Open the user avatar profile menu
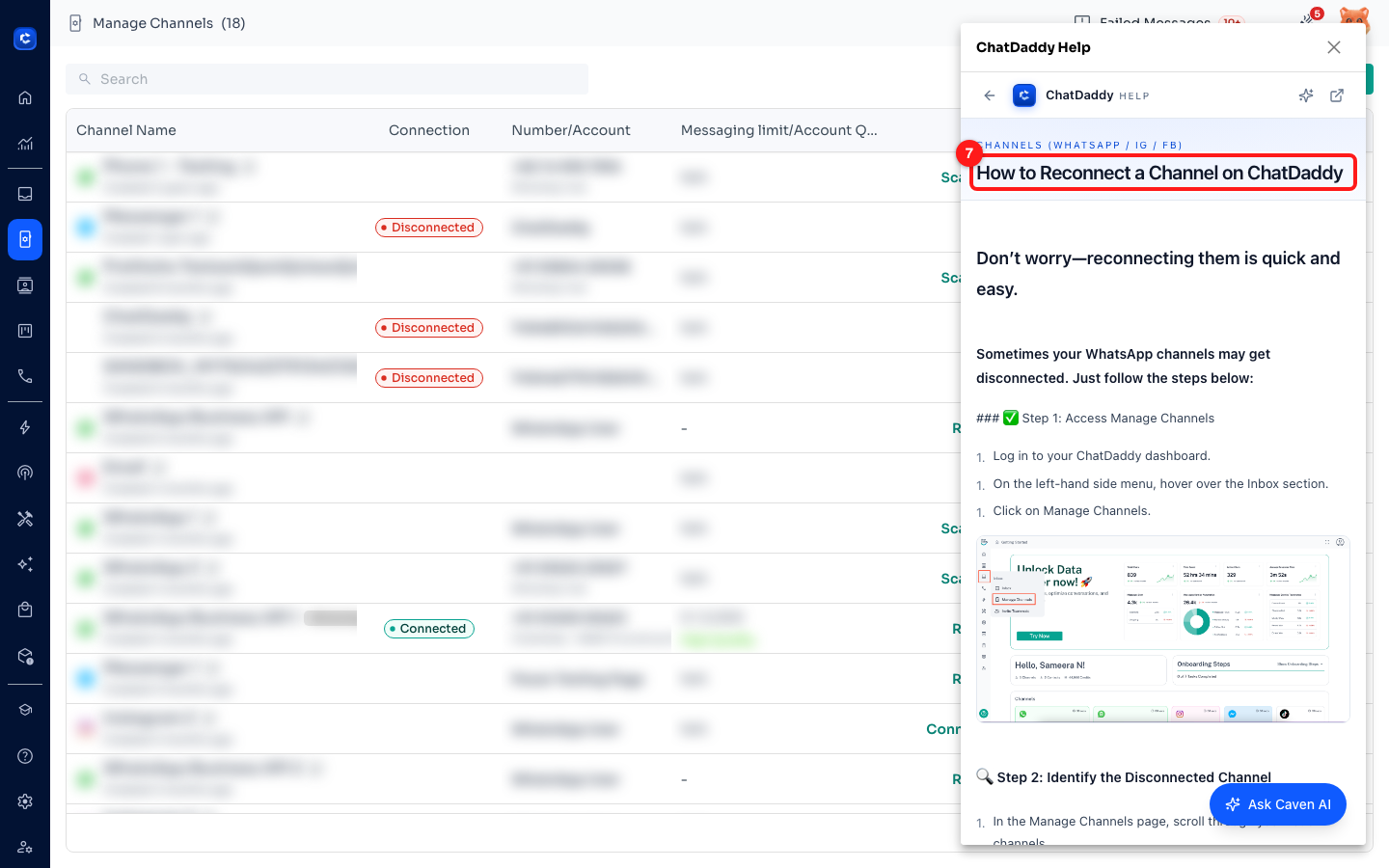Image resolution: width=1389 pixels, height=868 pixels. tap(1354, 21)
